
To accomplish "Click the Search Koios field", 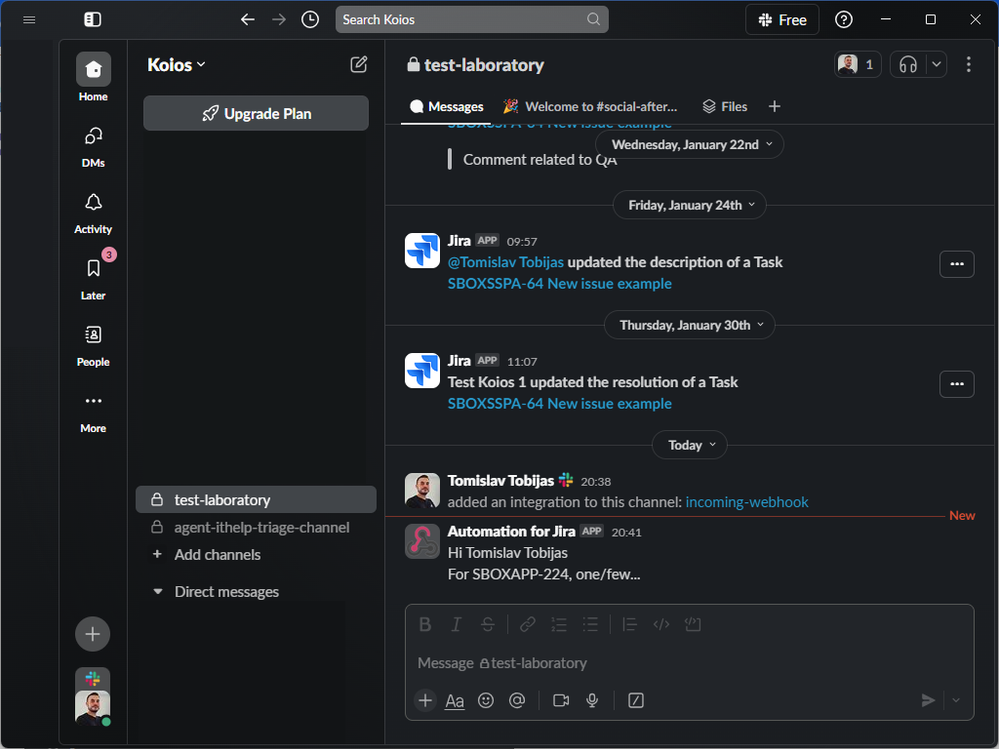I will 472,20.
